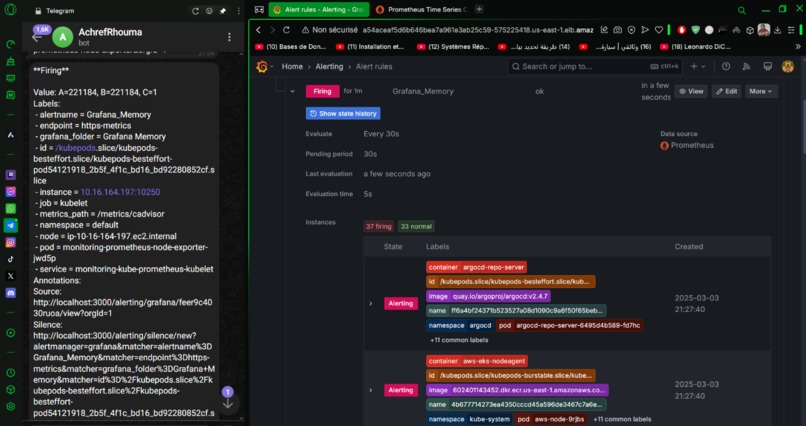Open the tab islands workspace icon

pyautogui.click(x=260, y=9)
